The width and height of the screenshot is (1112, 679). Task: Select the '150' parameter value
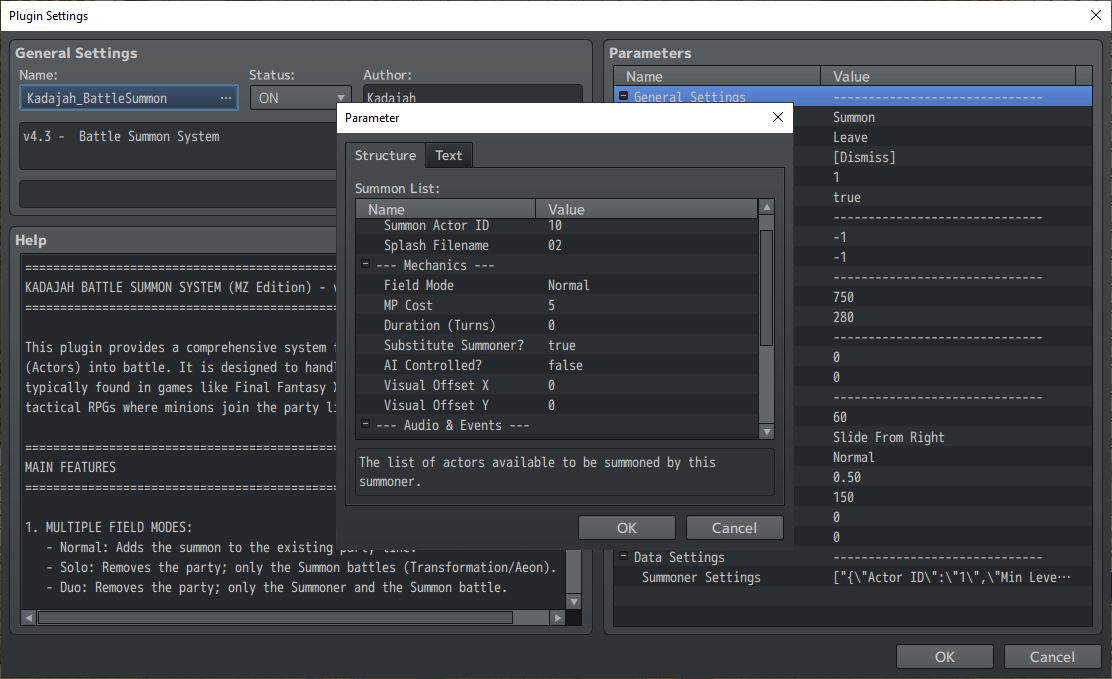tap(843, 497)
